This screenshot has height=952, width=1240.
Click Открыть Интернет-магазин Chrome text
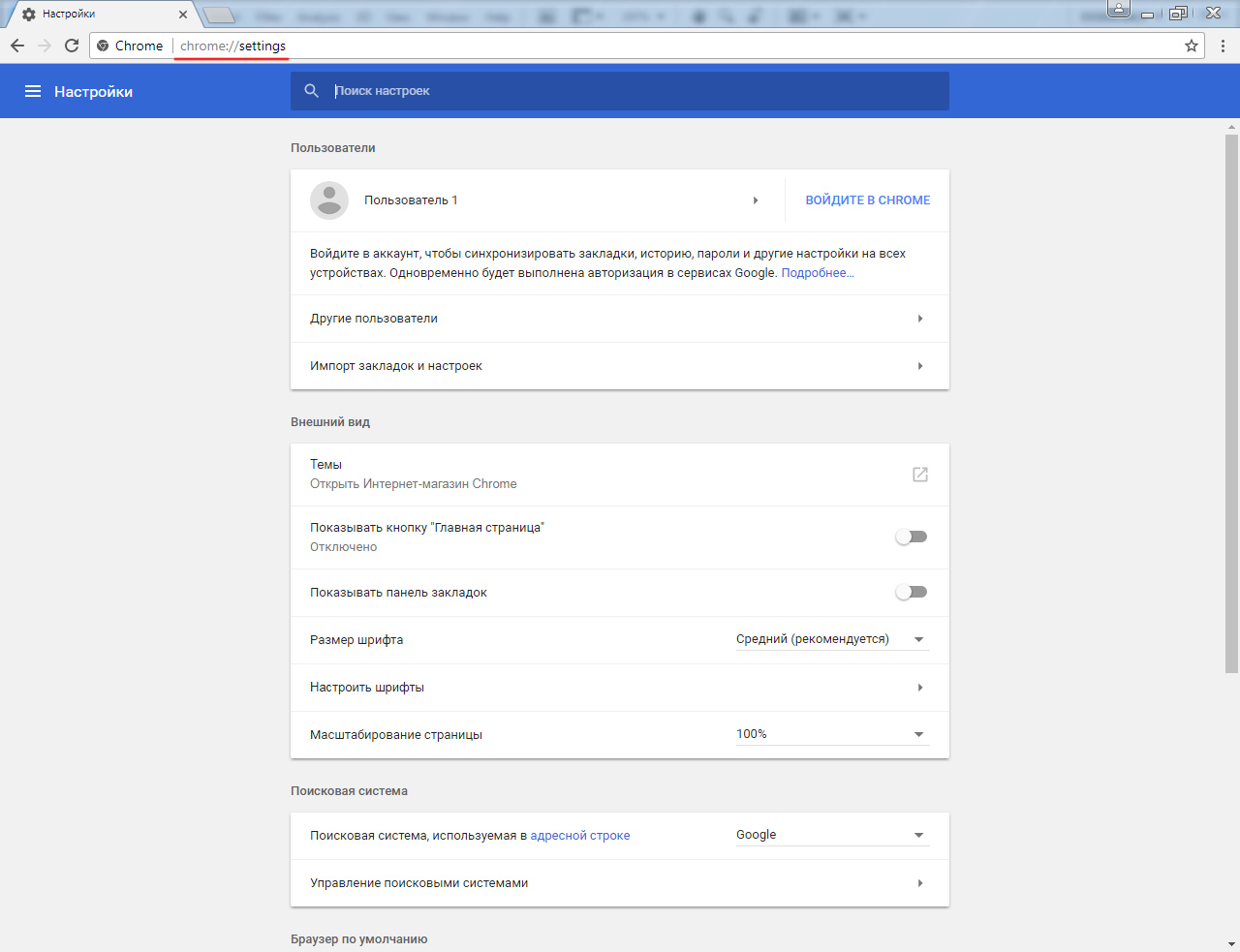coord(414,484)
